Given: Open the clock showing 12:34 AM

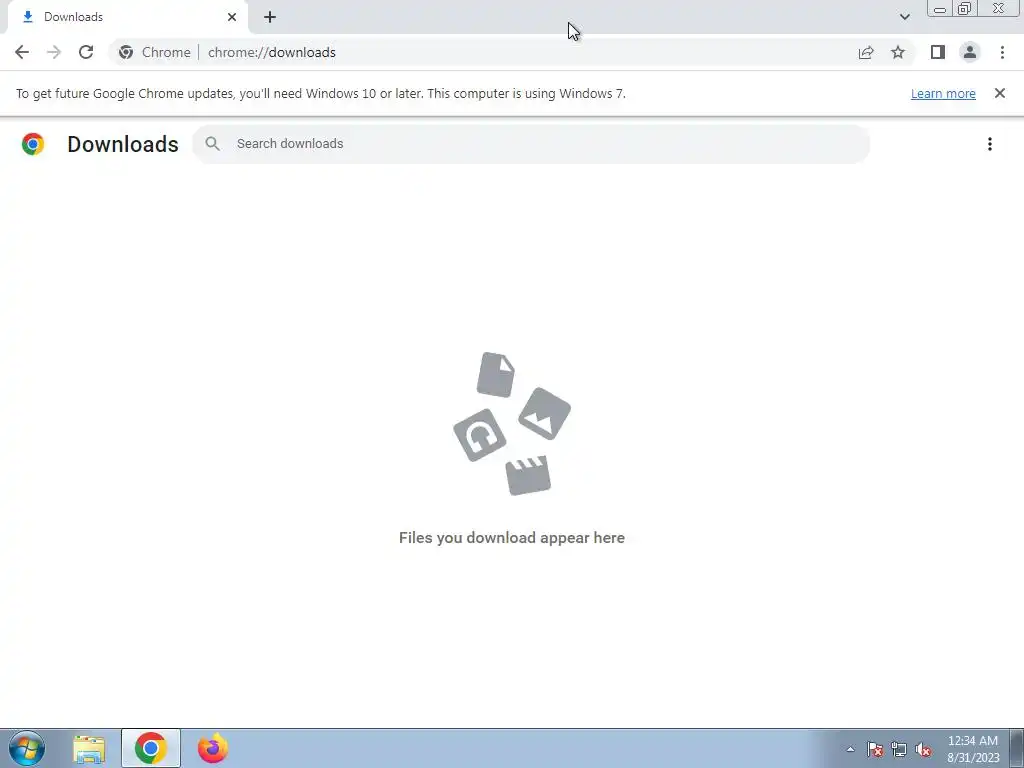Looking at the screenshot, I should point(973,748).
